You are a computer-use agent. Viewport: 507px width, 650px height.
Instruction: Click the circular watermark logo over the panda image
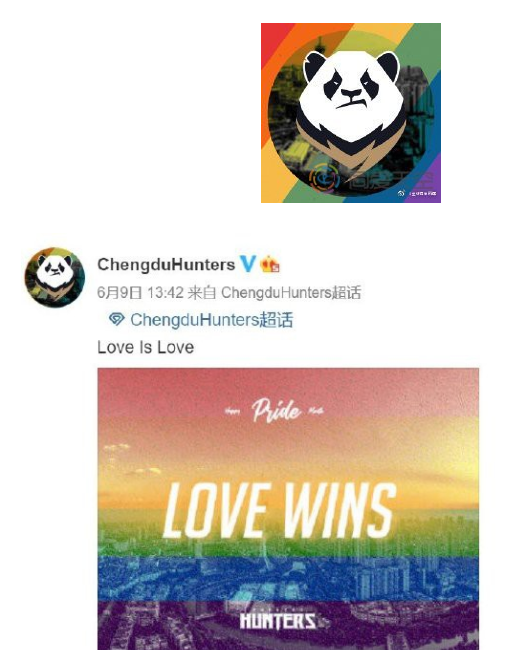[325, 178]
